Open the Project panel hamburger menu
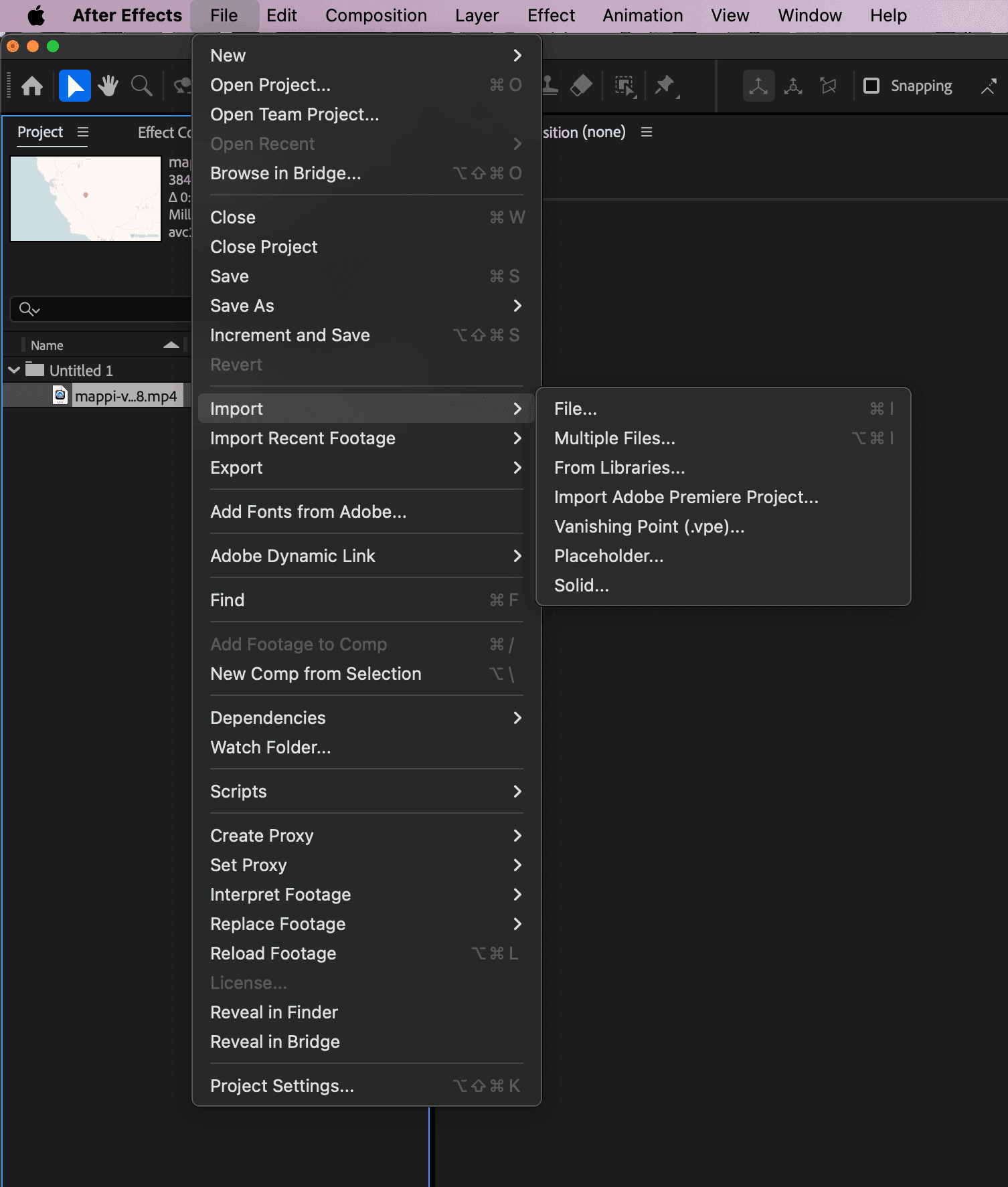1008x1187 pixels. [83, 132]
